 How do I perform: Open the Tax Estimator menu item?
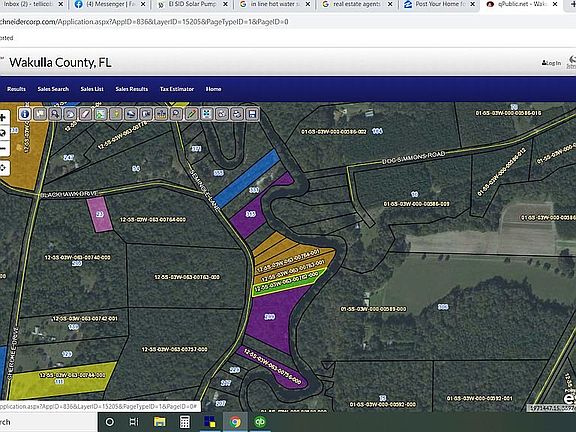(x=177, y=89)
